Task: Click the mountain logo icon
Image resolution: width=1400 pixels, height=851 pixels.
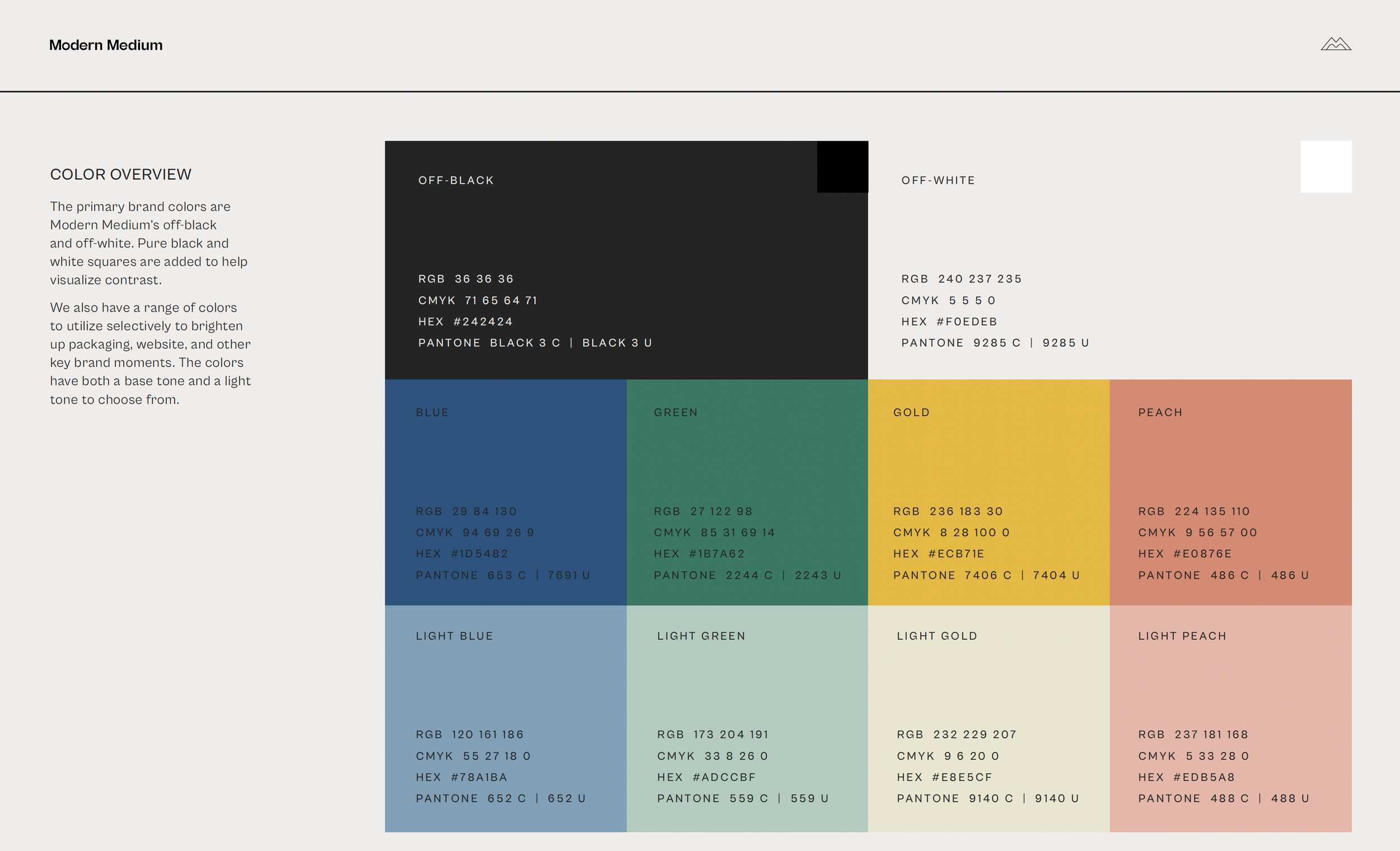Action: [1335, 44]
